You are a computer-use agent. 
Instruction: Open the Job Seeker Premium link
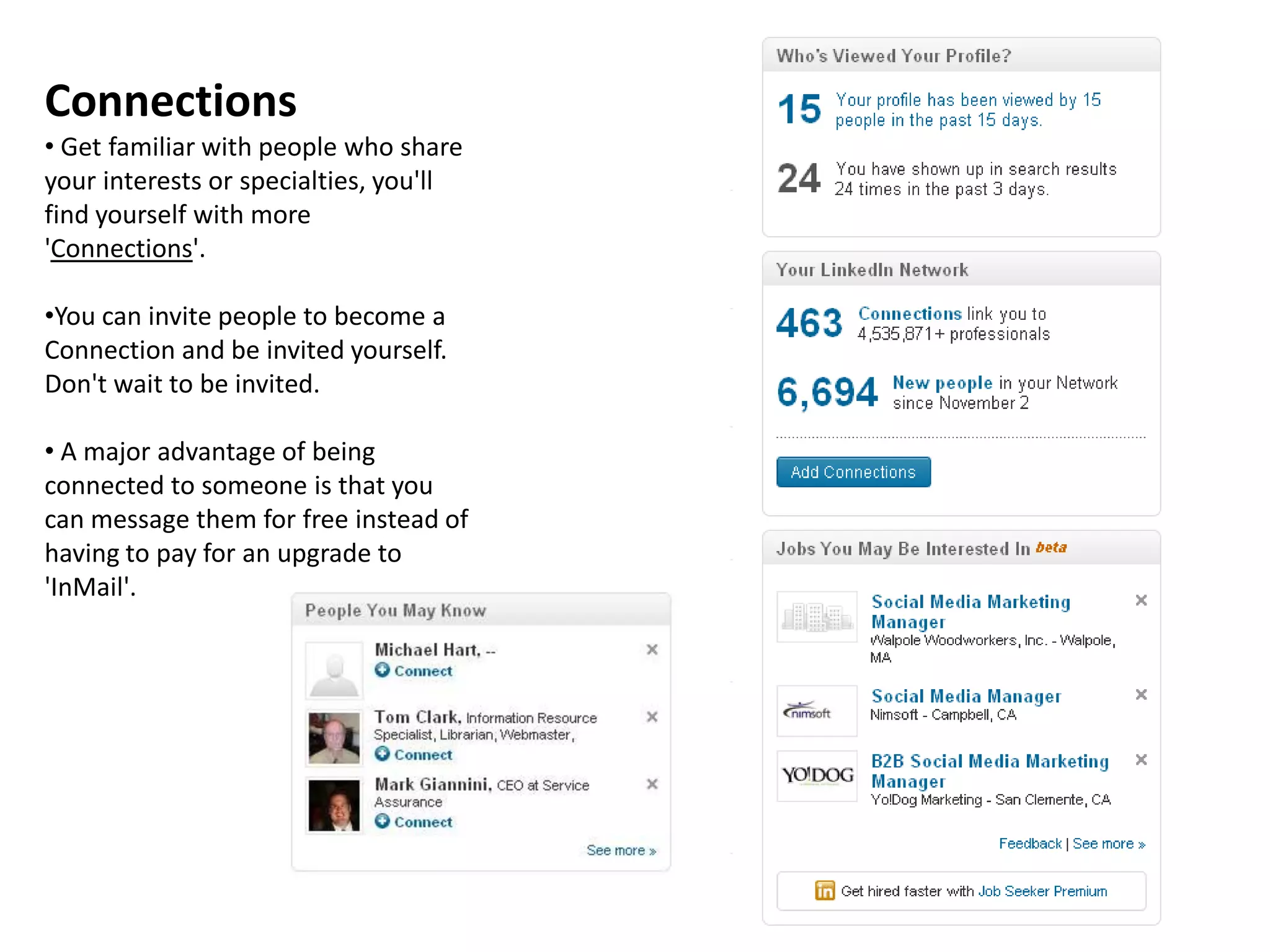click(x=1042, y=891)
